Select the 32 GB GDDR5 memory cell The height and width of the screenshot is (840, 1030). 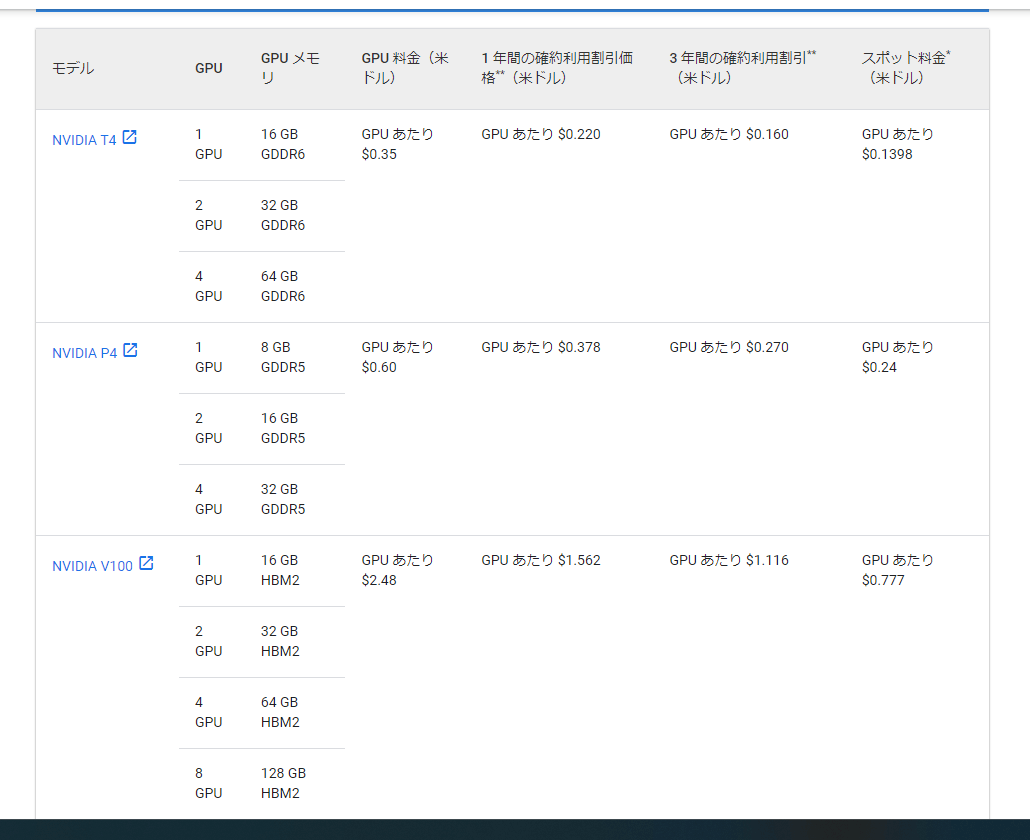click(283, 498)
